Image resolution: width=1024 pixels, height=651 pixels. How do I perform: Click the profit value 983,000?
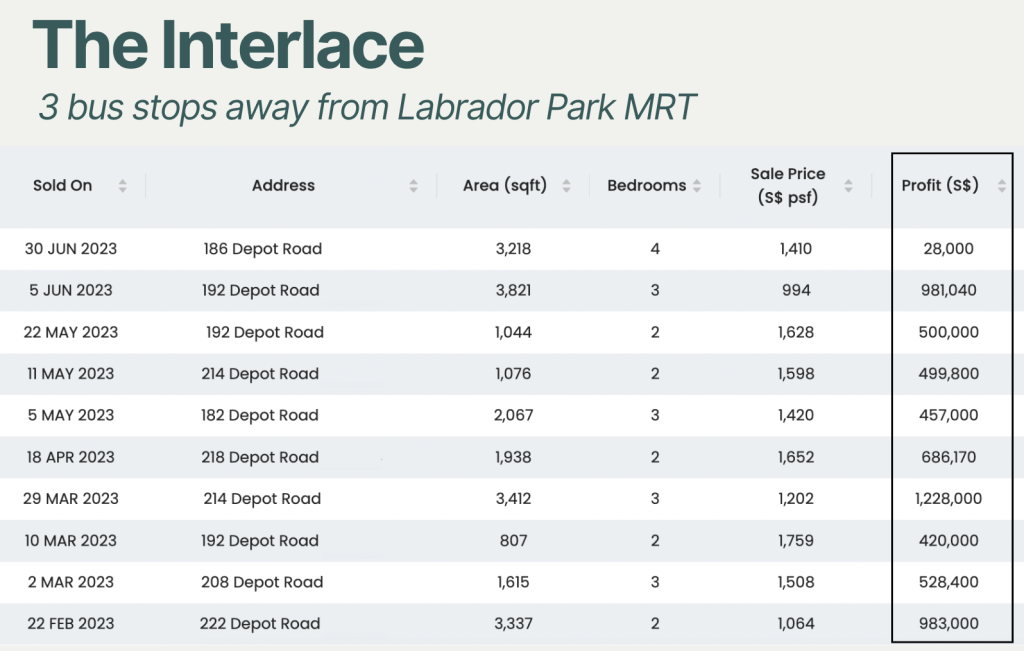(x=948, y=624)
